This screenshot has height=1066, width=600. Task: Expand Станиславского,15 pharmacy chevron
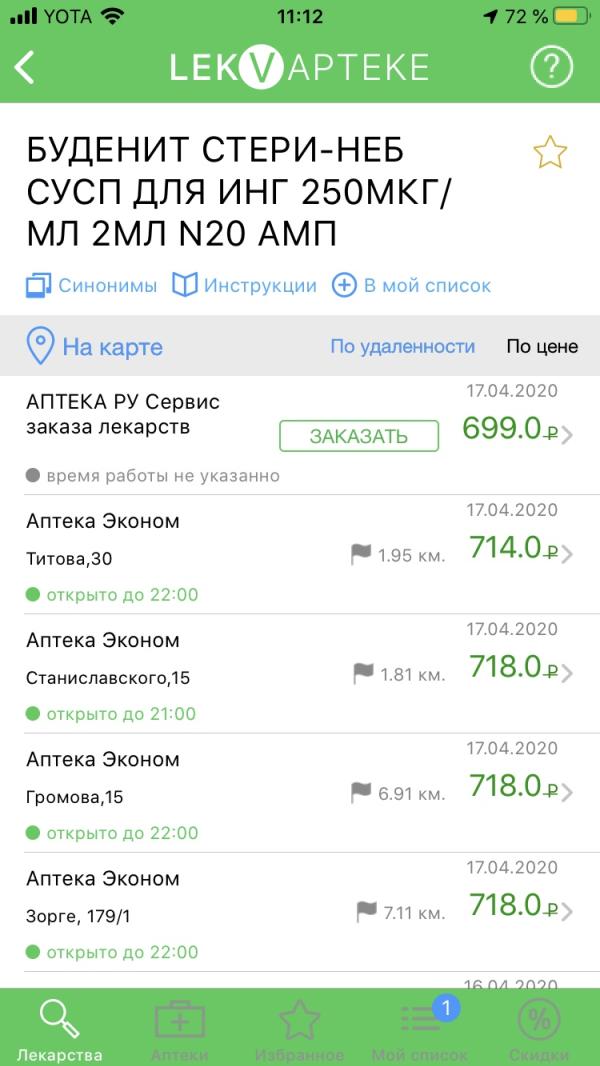coord(567,673)
